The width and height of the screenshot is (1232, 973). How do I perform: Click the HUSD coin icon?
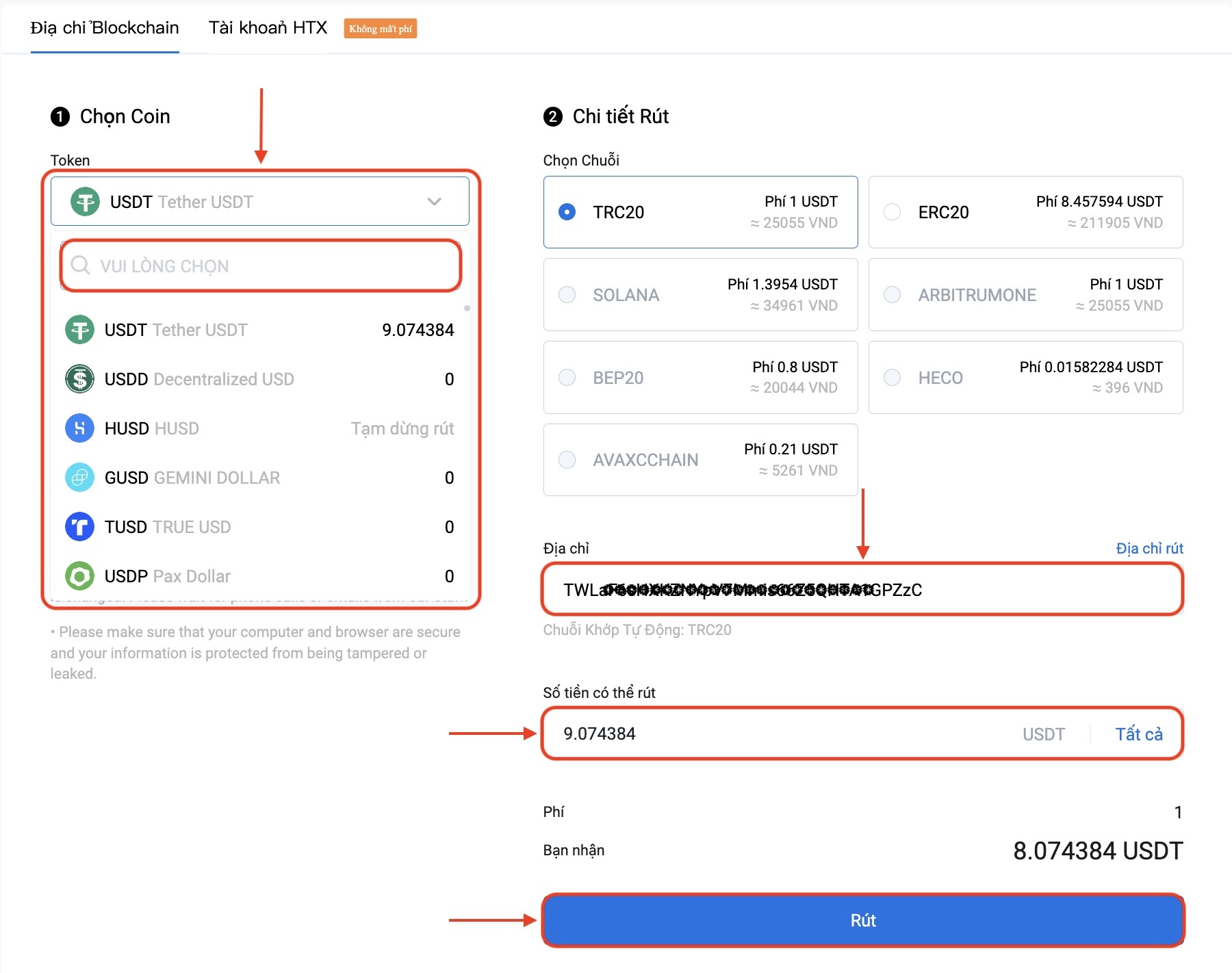79,428
